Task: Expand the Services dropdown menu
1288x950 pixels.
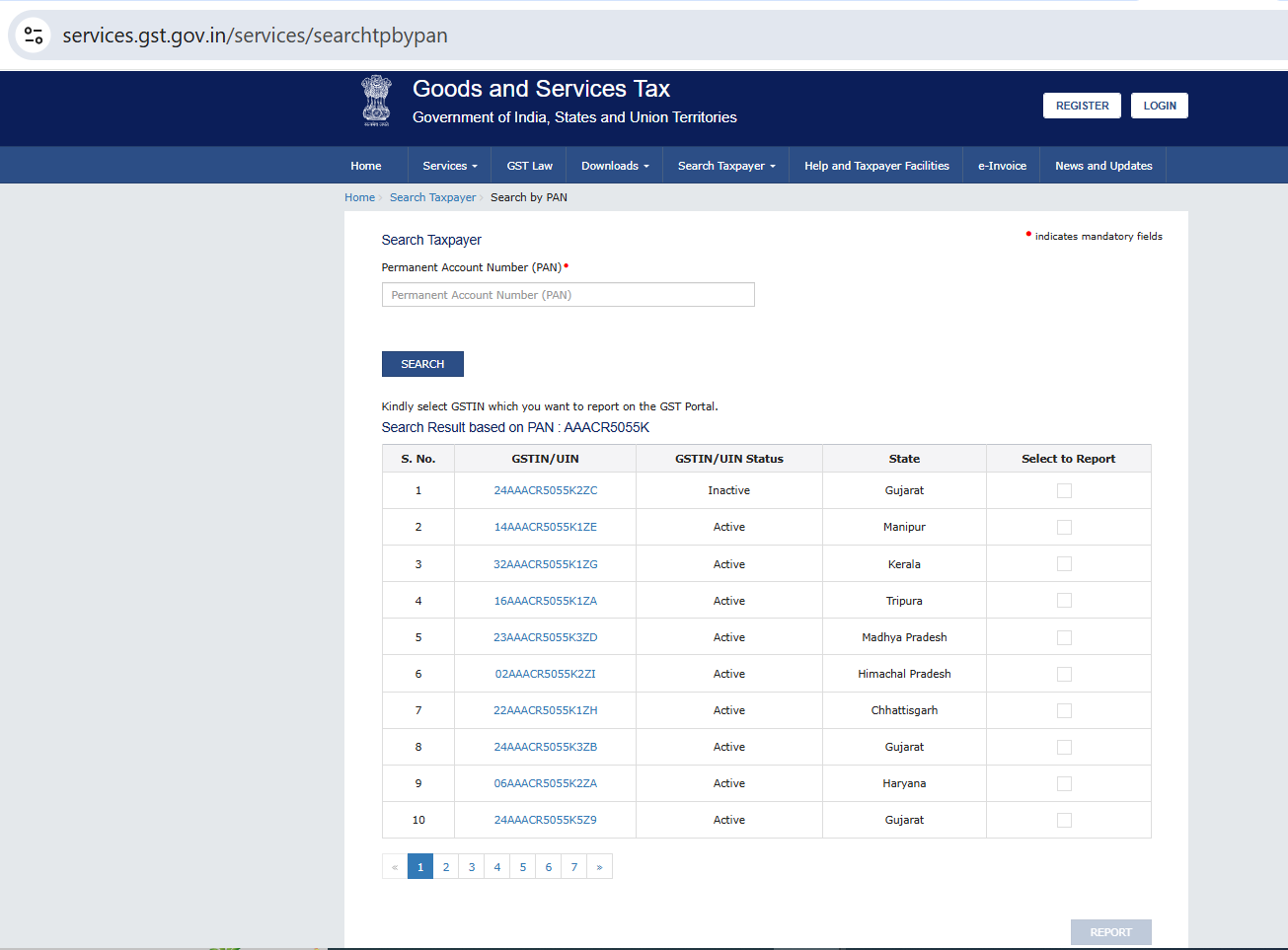Action: 449,166
